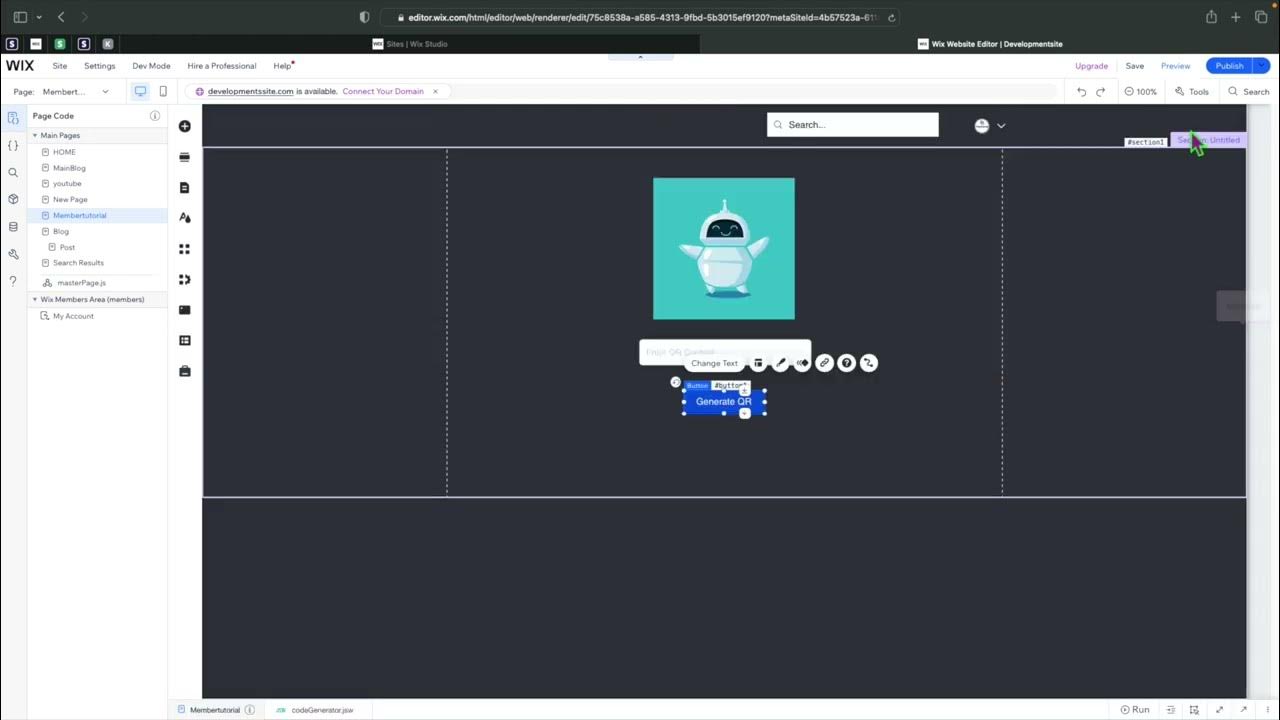Click the link chain icon in floating toolbar
Viewport: 1280px width, 720px height.
tap(824, 363)
